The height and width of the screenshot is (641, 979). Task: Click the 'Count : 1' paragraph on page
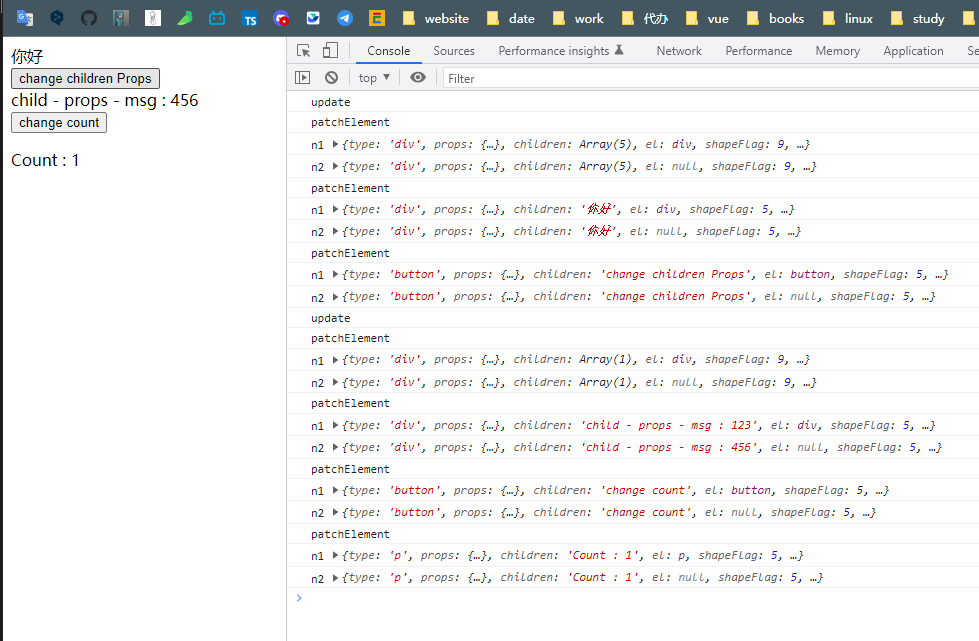coord(45,160)
